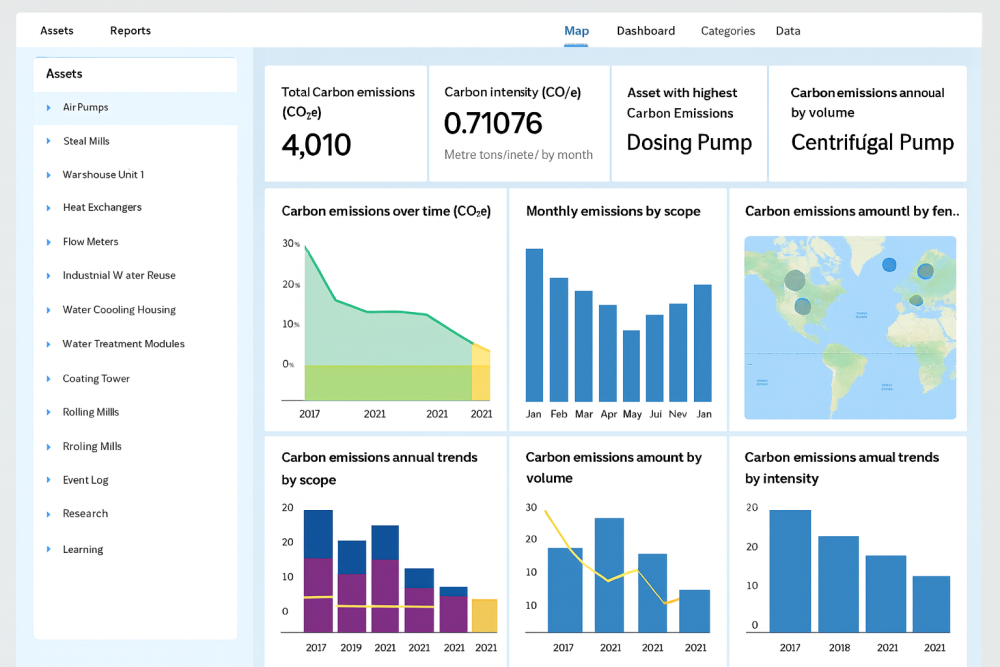Choose Water Coooling Housing asset
The width and height of the screenshot is (1000, 667).
coord(119,310)
